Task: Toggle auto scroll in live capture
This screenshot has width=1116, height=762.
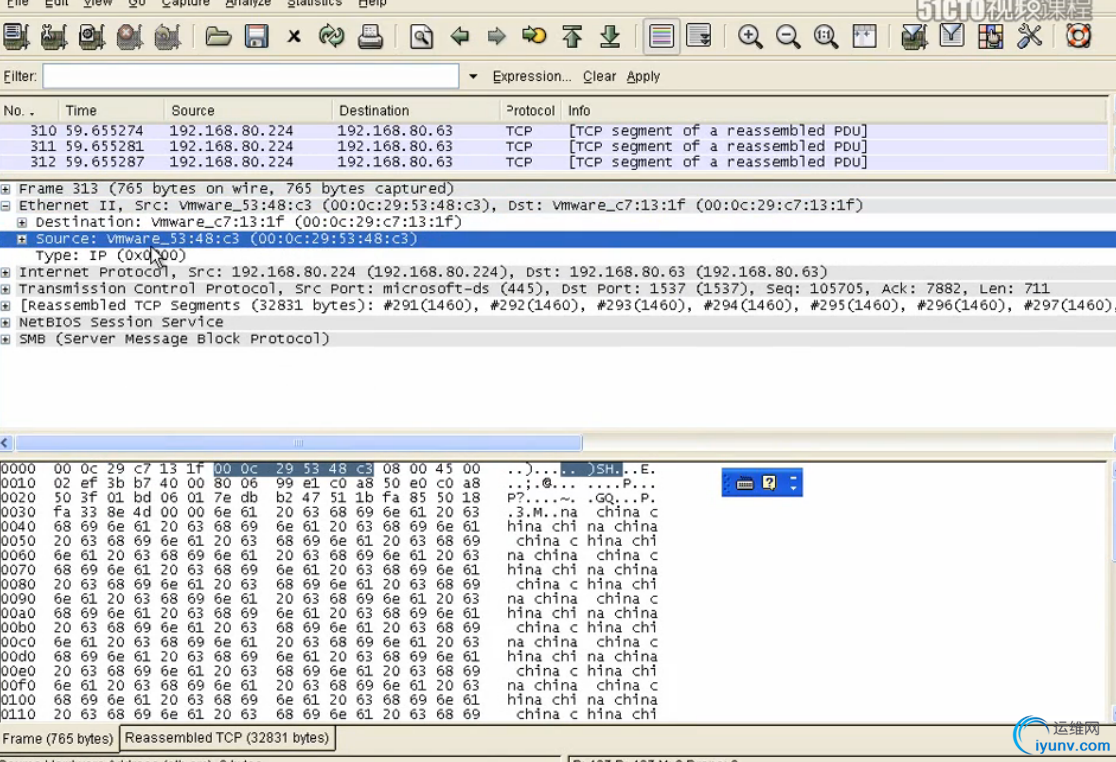Action: (699, 37)
